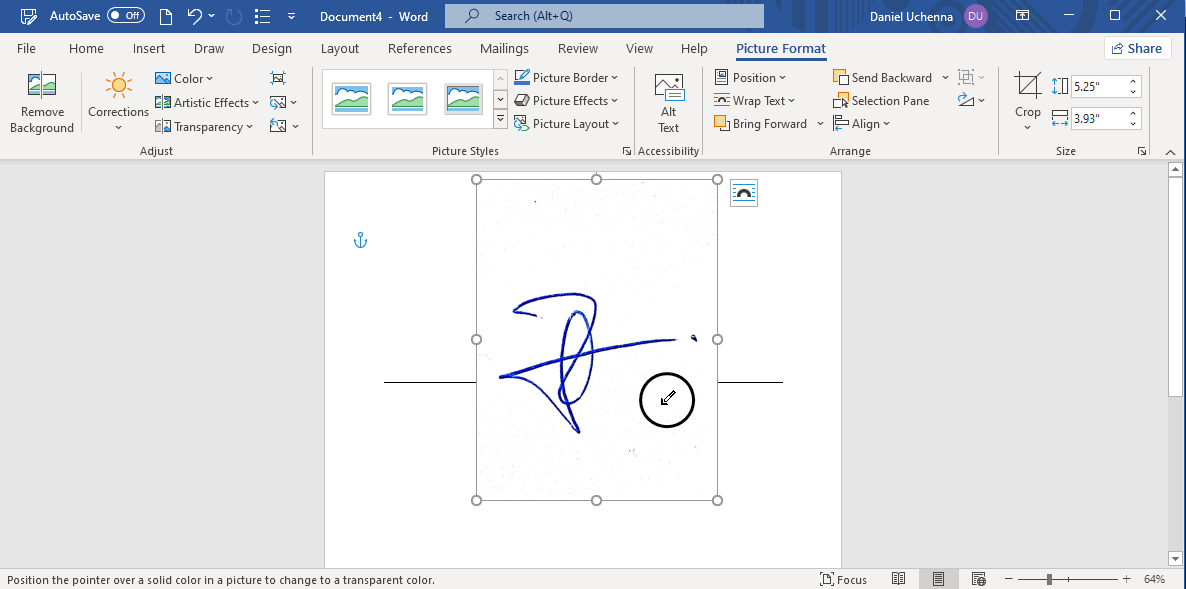Select Picture Effects

567,100
